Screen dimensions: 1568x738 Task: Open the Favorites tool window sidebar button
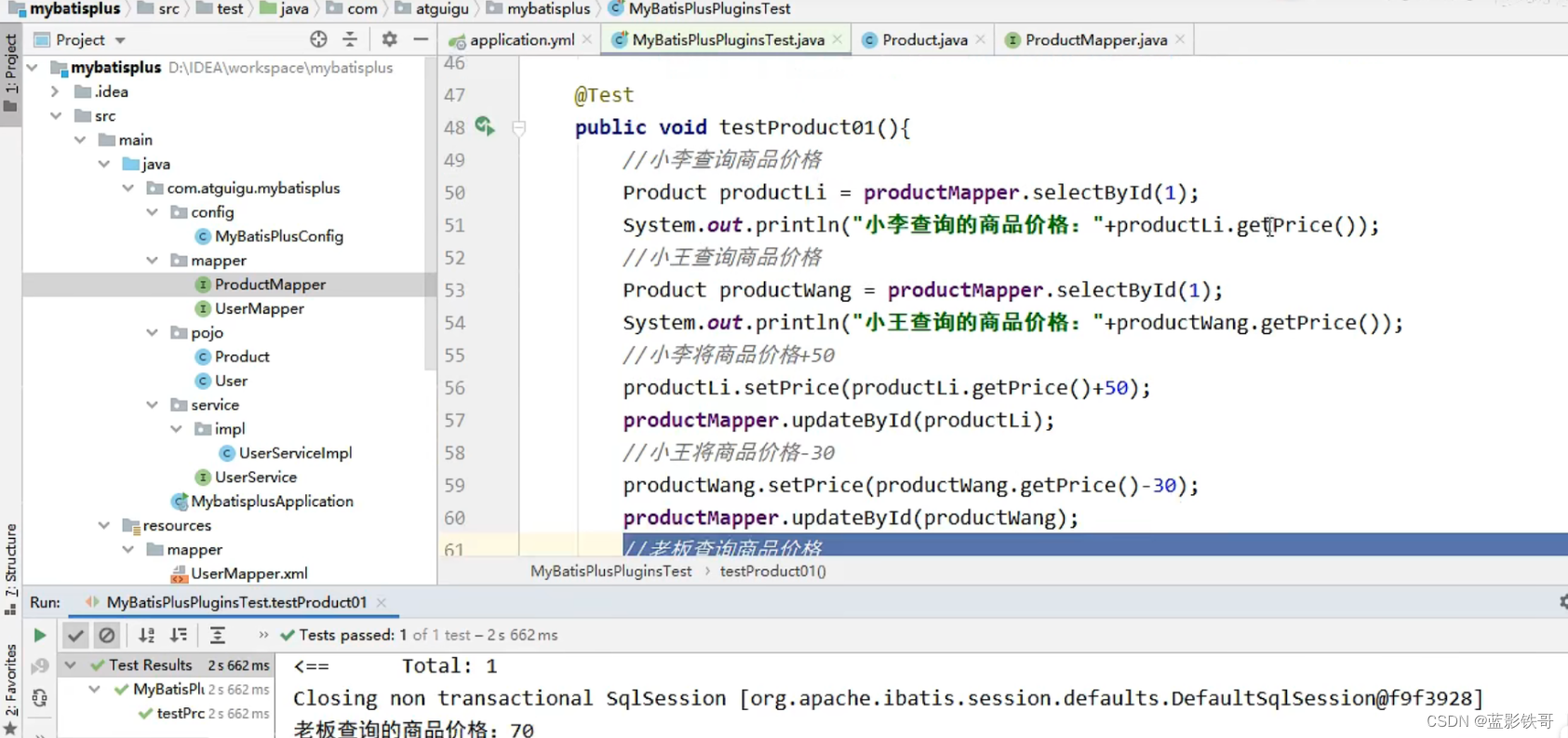[10, 689]
